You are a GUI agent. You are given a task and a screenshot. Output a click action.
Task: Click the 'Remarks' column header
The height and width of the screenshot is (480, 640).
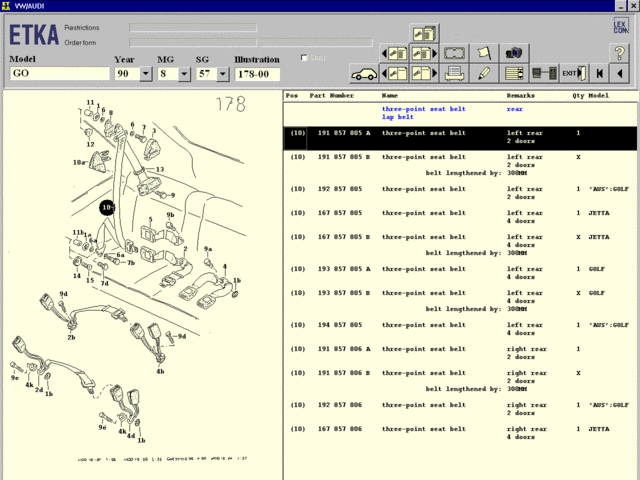click(x=520, y=96)
